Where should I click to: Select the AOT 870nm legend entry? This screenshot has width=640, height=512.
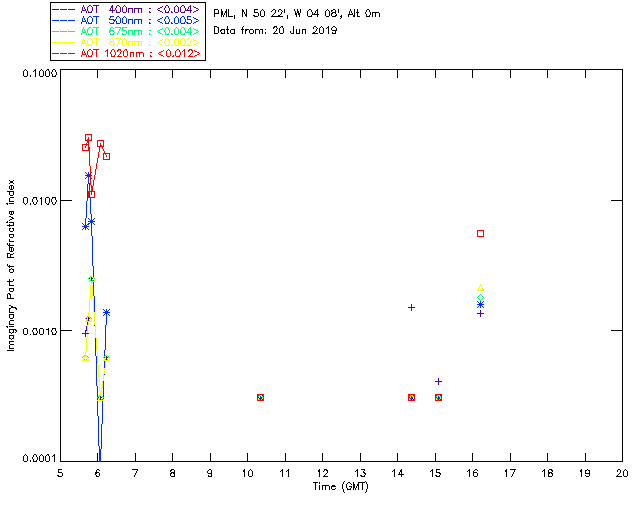click(x=127, y=42)
